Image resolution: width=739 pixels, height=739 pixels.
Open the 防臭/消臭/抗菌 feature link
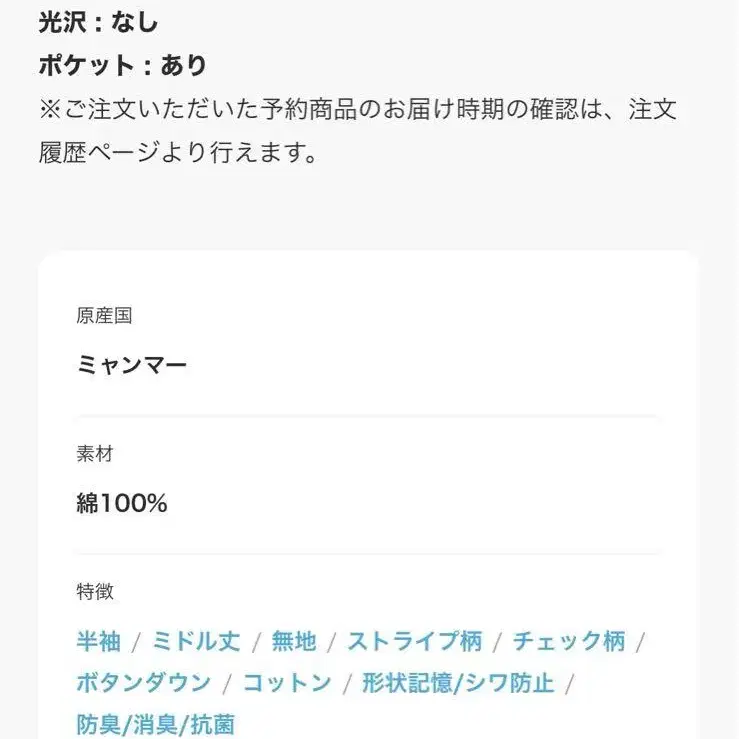(156, 724)
